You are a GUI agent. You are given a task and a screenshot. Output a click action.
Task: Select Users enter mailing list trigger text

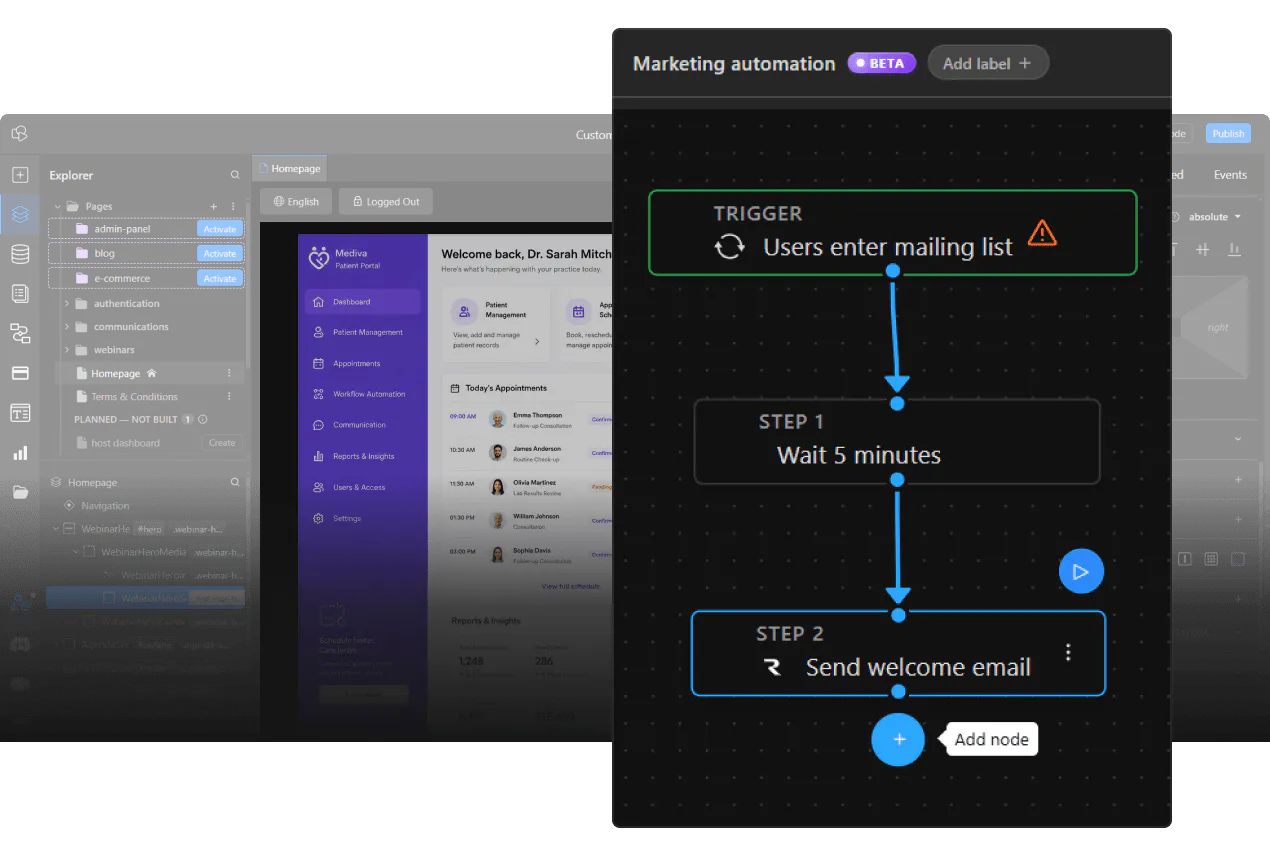pos(888,247)
